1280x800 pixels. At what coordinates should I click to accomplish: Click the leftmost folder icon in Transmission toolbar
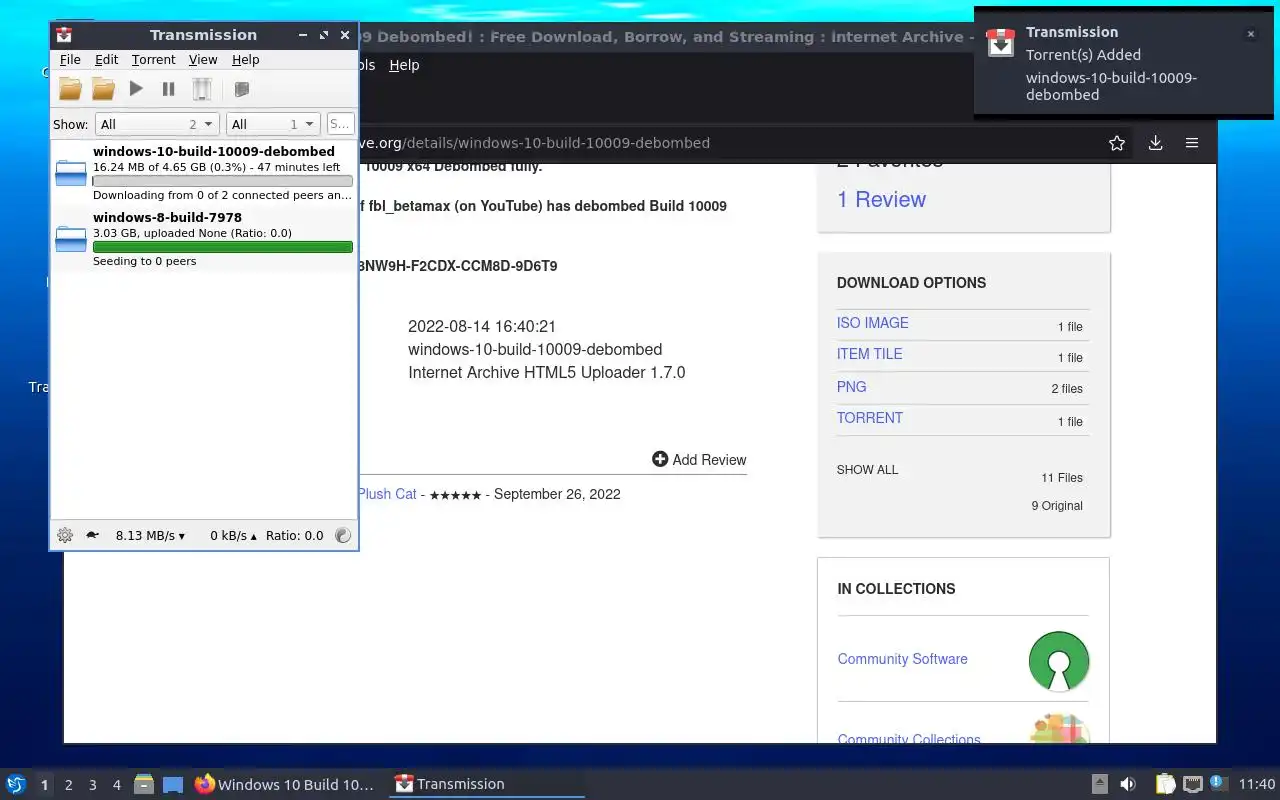70,89
